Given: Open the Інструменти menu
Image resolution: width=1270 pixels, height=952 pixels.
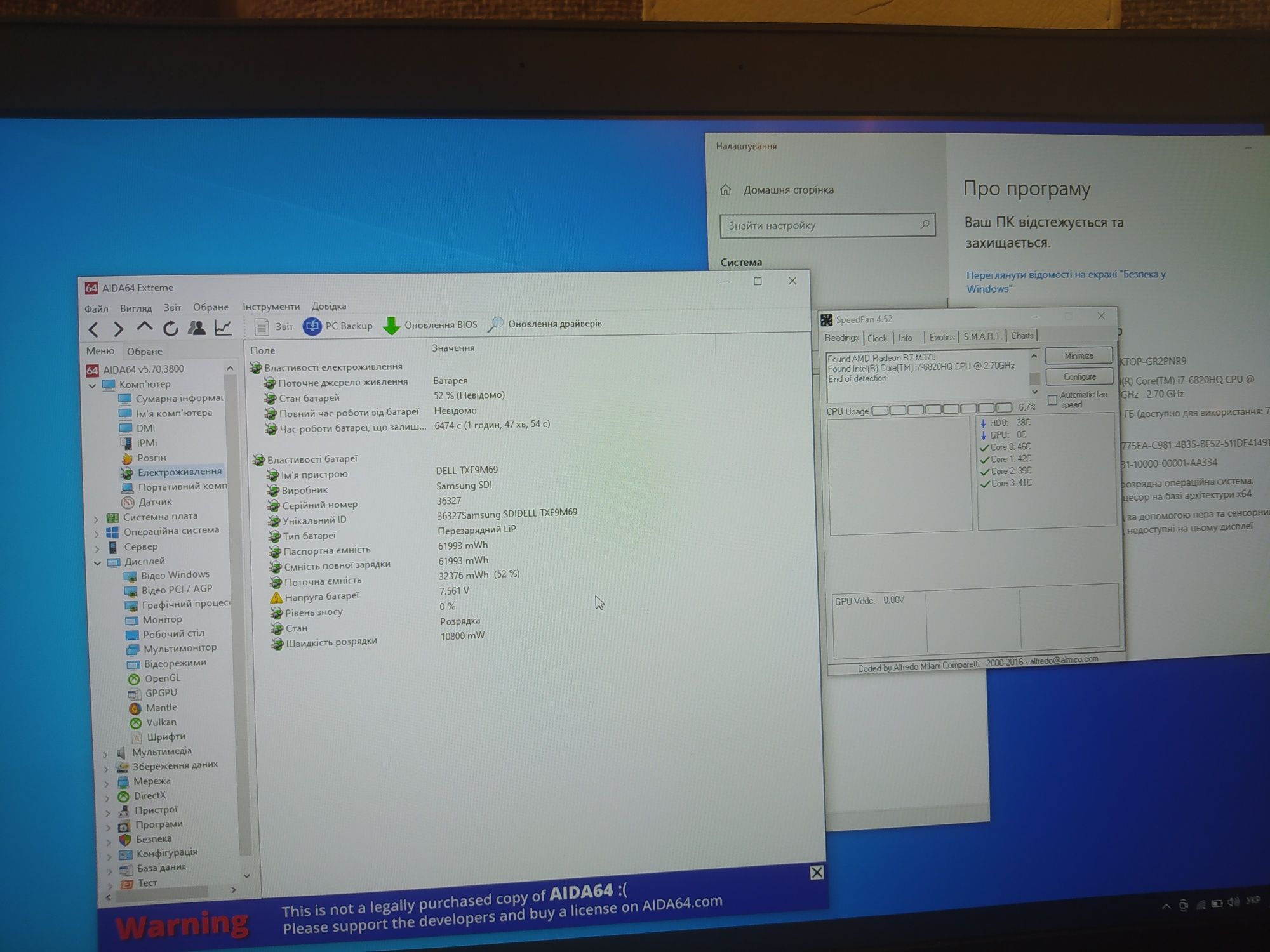Looking at the screenshot, I should [271, 307].
